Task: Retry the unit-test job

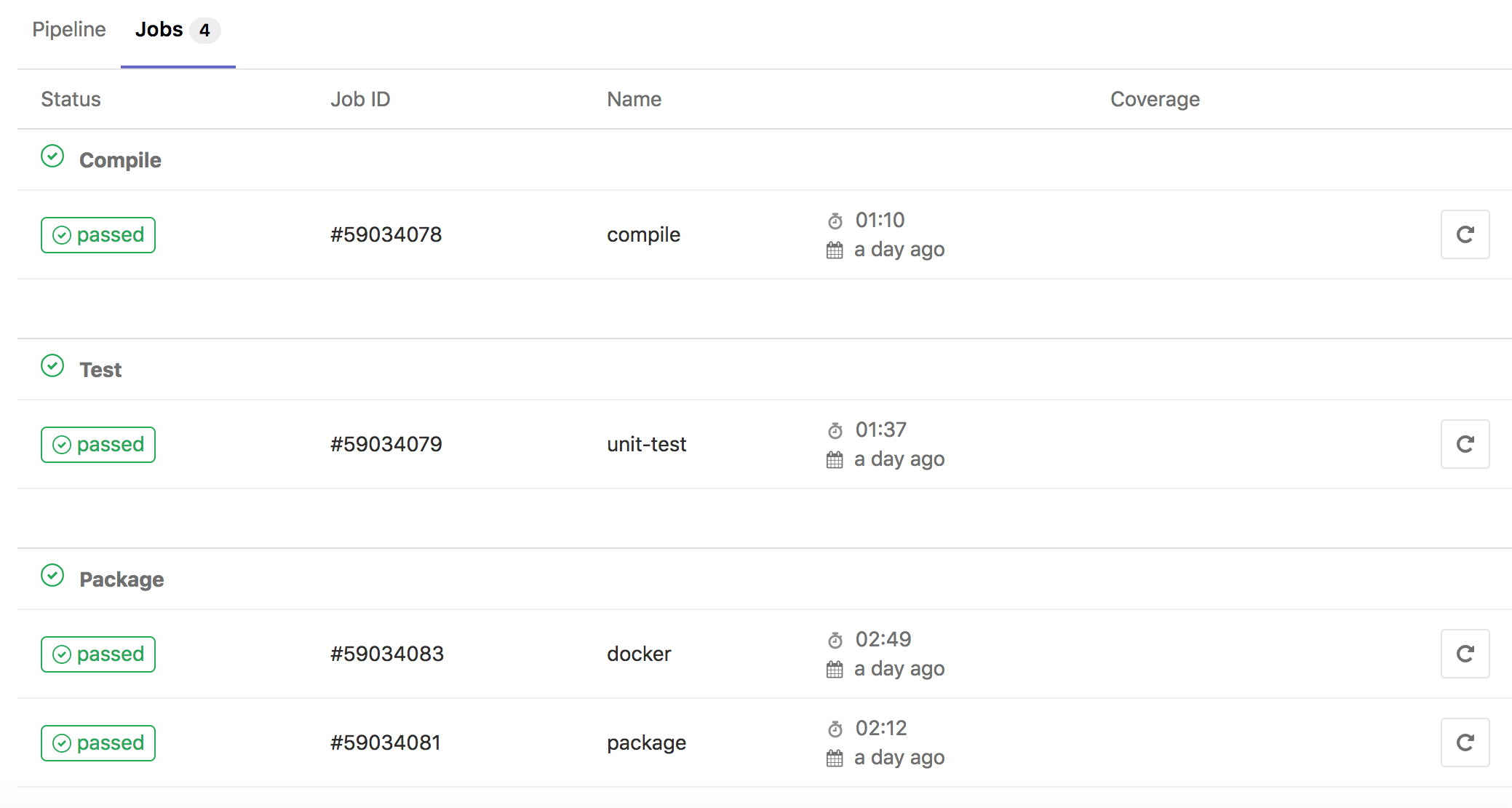Action: coord(1465,444)
